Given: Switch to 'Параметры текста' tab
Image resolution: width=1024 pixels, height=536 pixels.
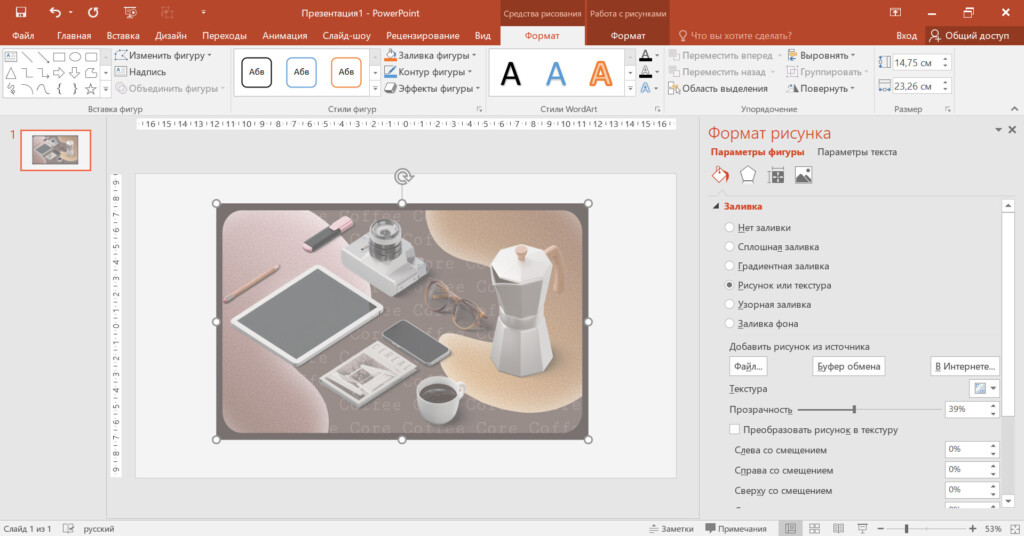Looking at the screenshot, I should coord(856,152).
